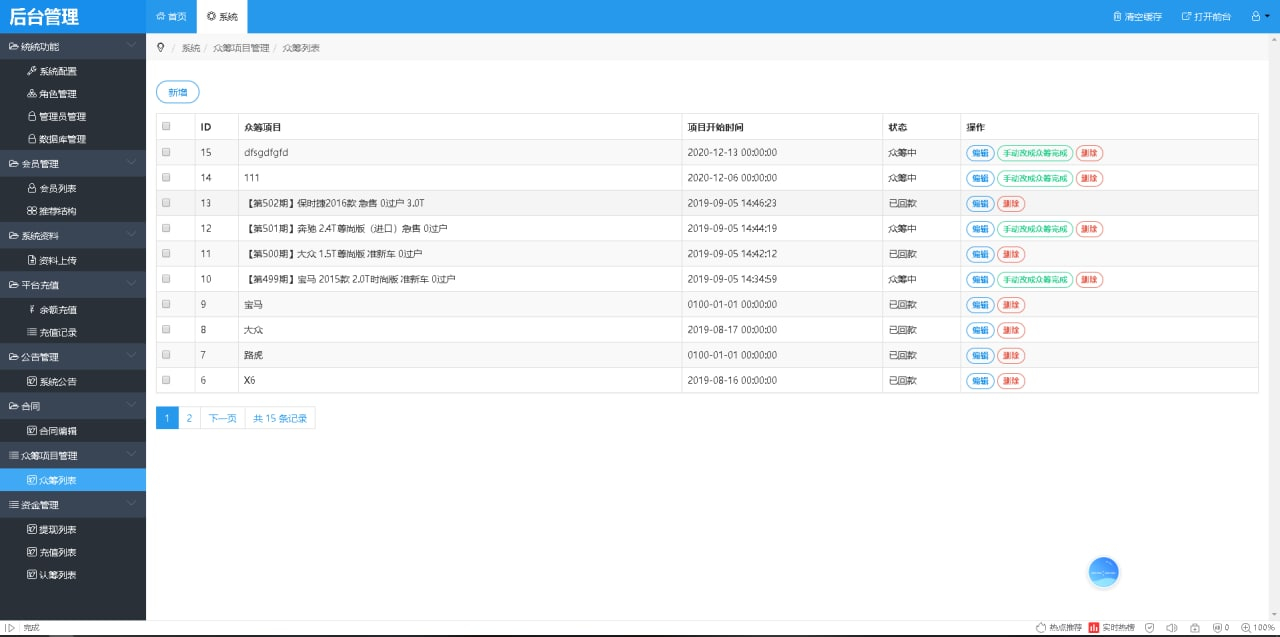Check the checkbox for row ID 15
The image size is (1280, 637).
(x=166, y=153)
